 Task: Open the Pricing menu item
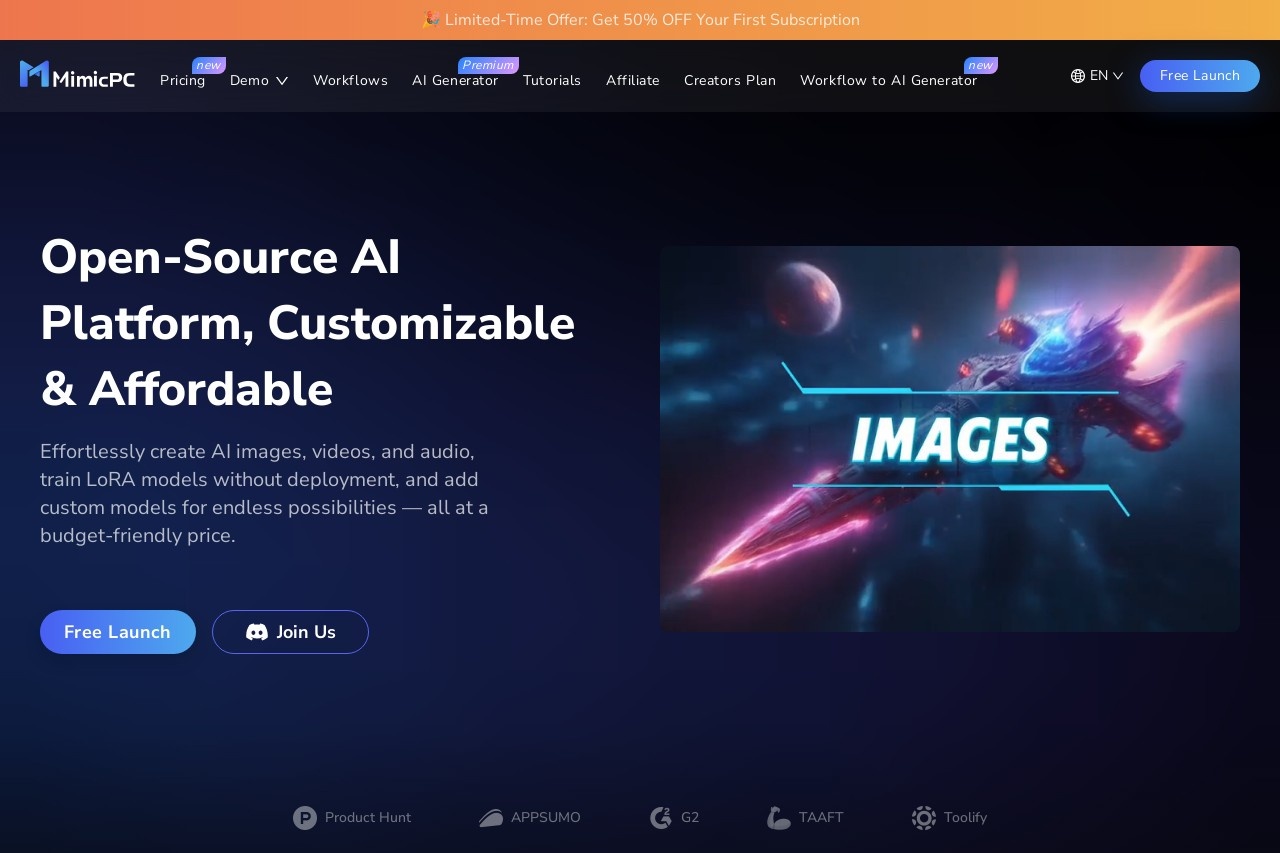point(182,81)
